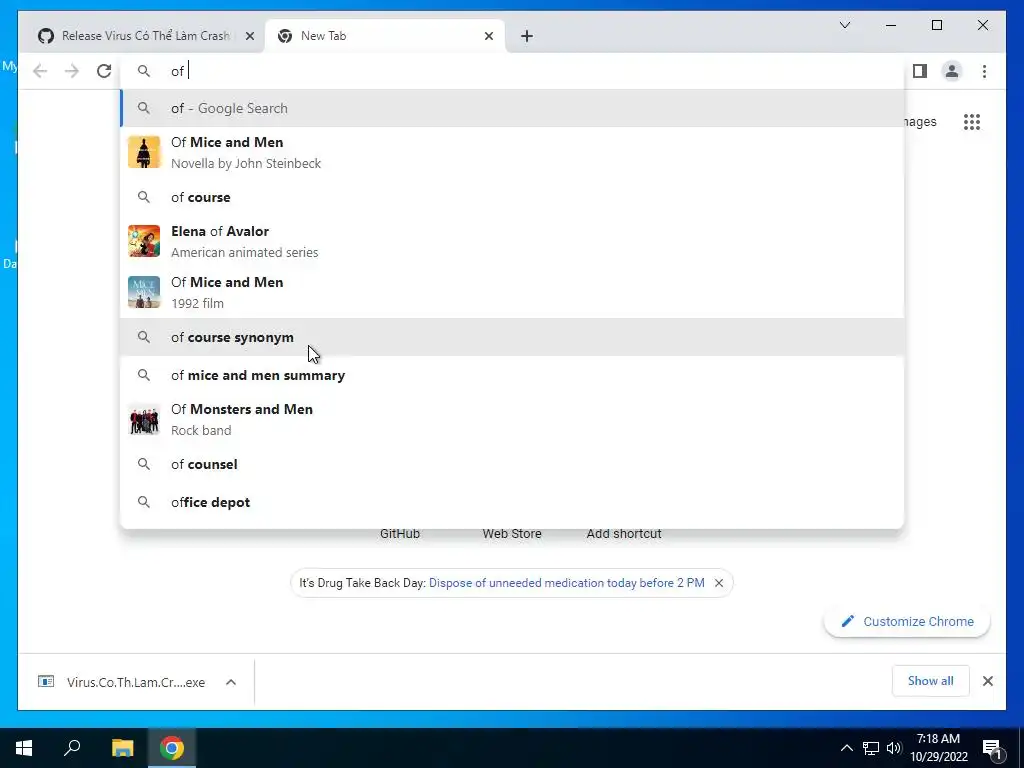Choose Elena of Avalor suggestion
The width and height of the screenshot is (1024, 768).
(513, 241)
